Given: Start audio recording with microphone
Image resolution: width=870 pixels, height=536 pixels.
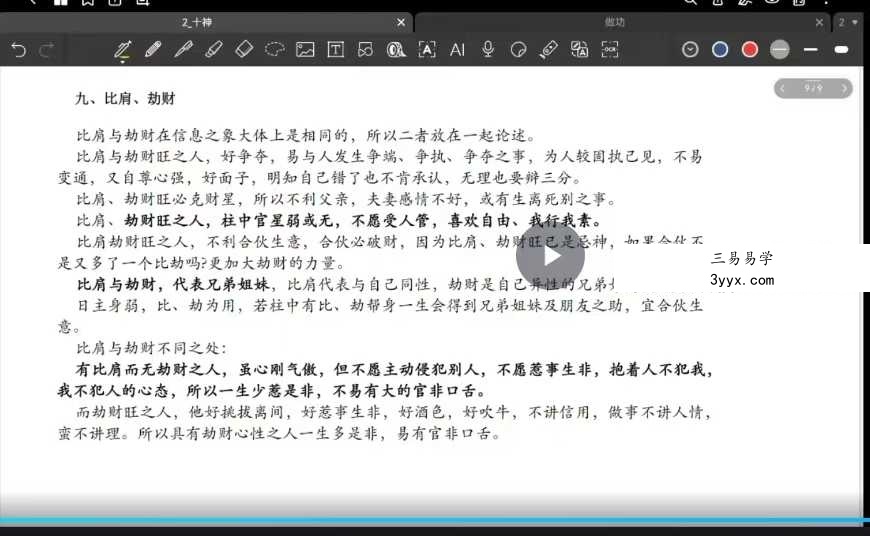Looking at the screenshot, I should pos(488,50).
